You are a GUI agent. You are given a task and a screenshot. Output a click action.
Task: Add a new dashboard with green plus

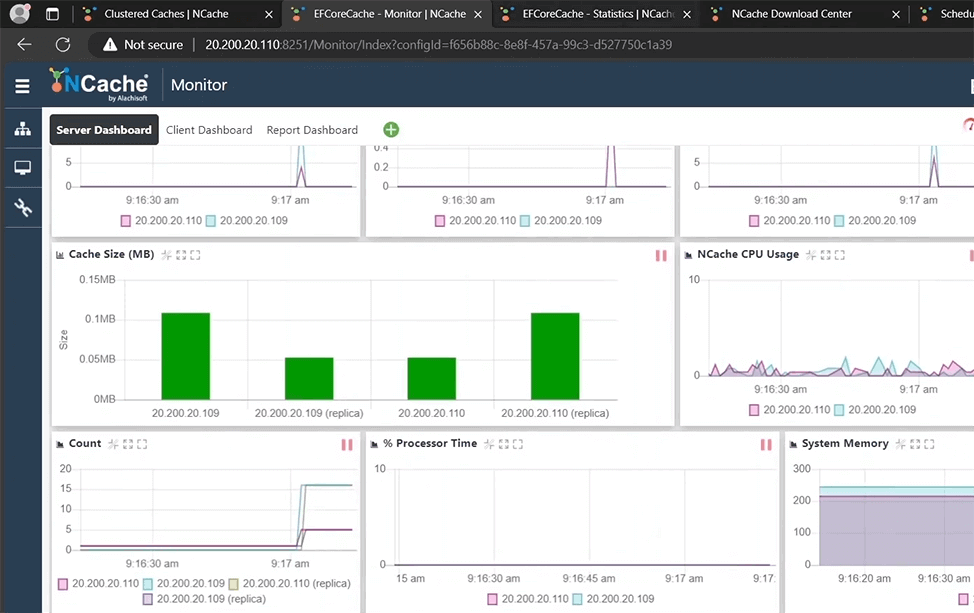tap(391, 130)
